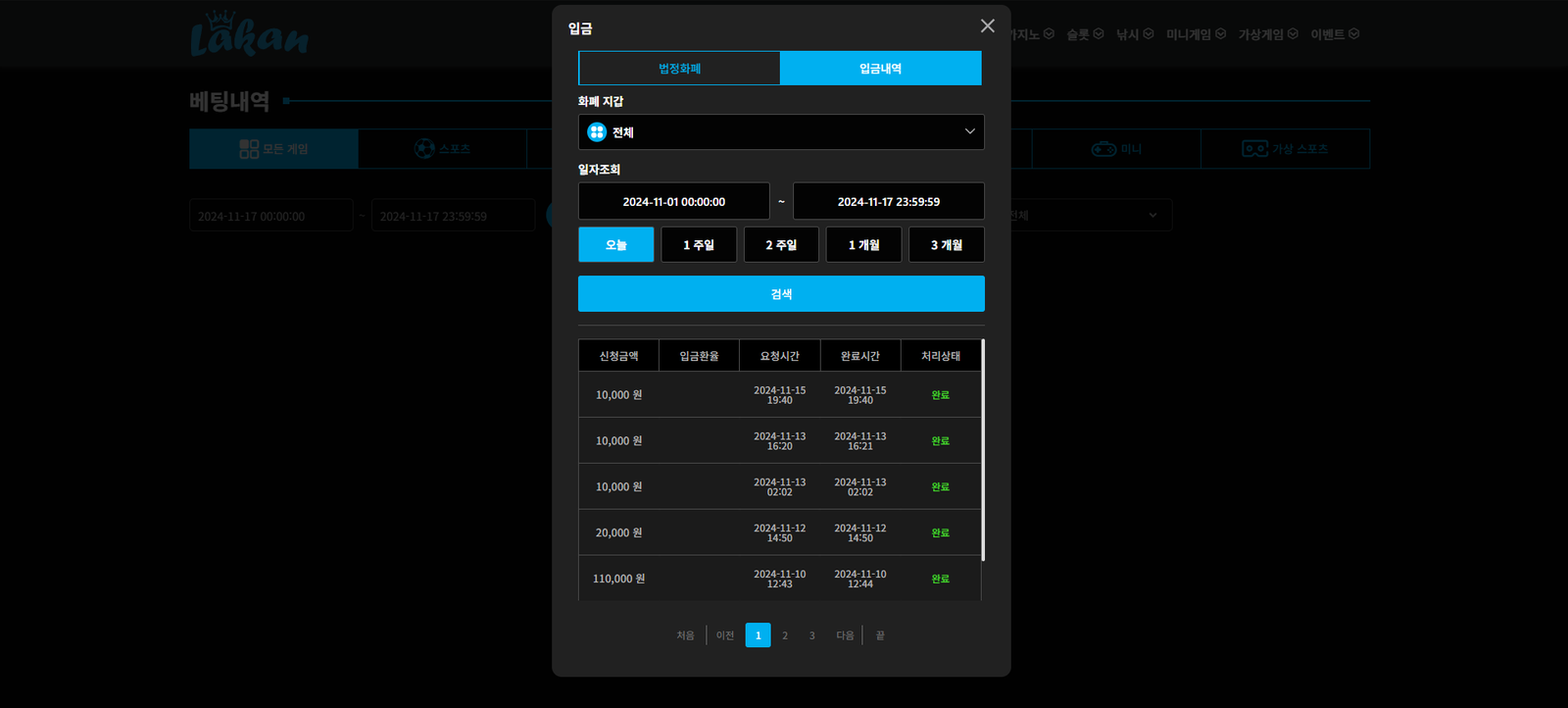Click the chevron icon beside 이벤트
Viewport: 1568px width, 708px height.
pos(1353,34)
